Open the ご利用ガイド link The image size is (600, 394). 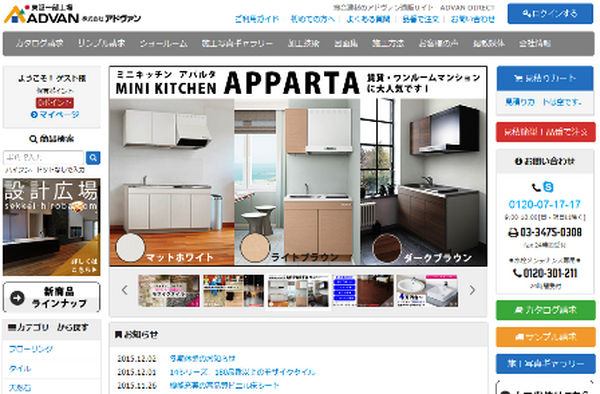click(x=257, y=19)
